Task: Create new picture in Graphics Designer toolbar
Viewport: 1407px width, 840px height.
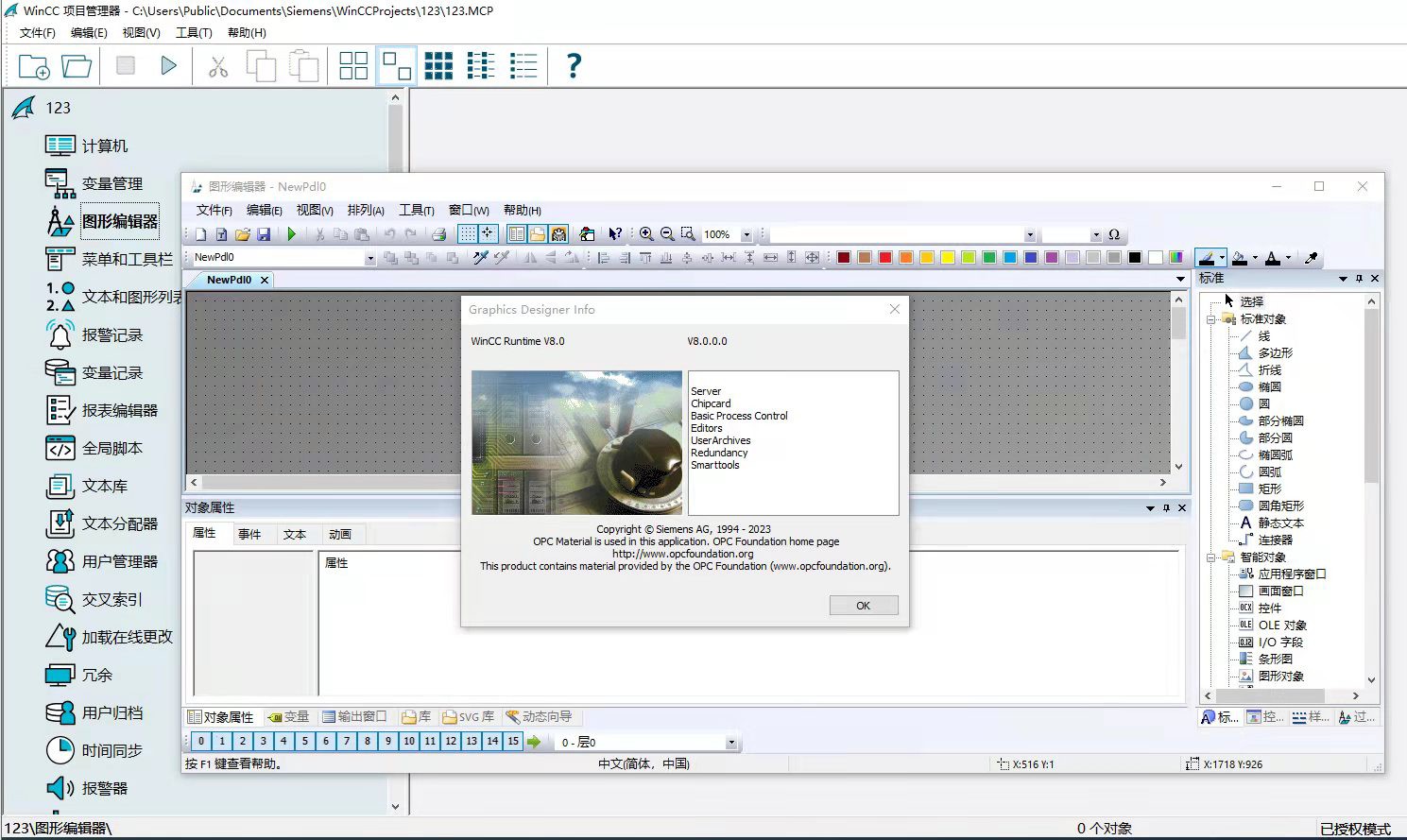Action: click(x=201, y=234)
